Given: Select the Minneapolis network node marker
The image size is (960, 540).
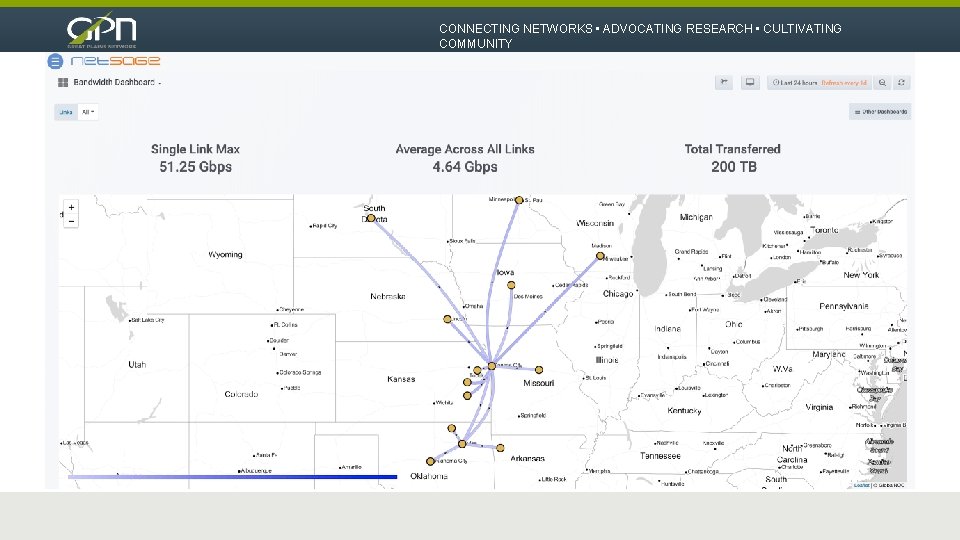Looking at the screenshot, I should tap(519, 200).
